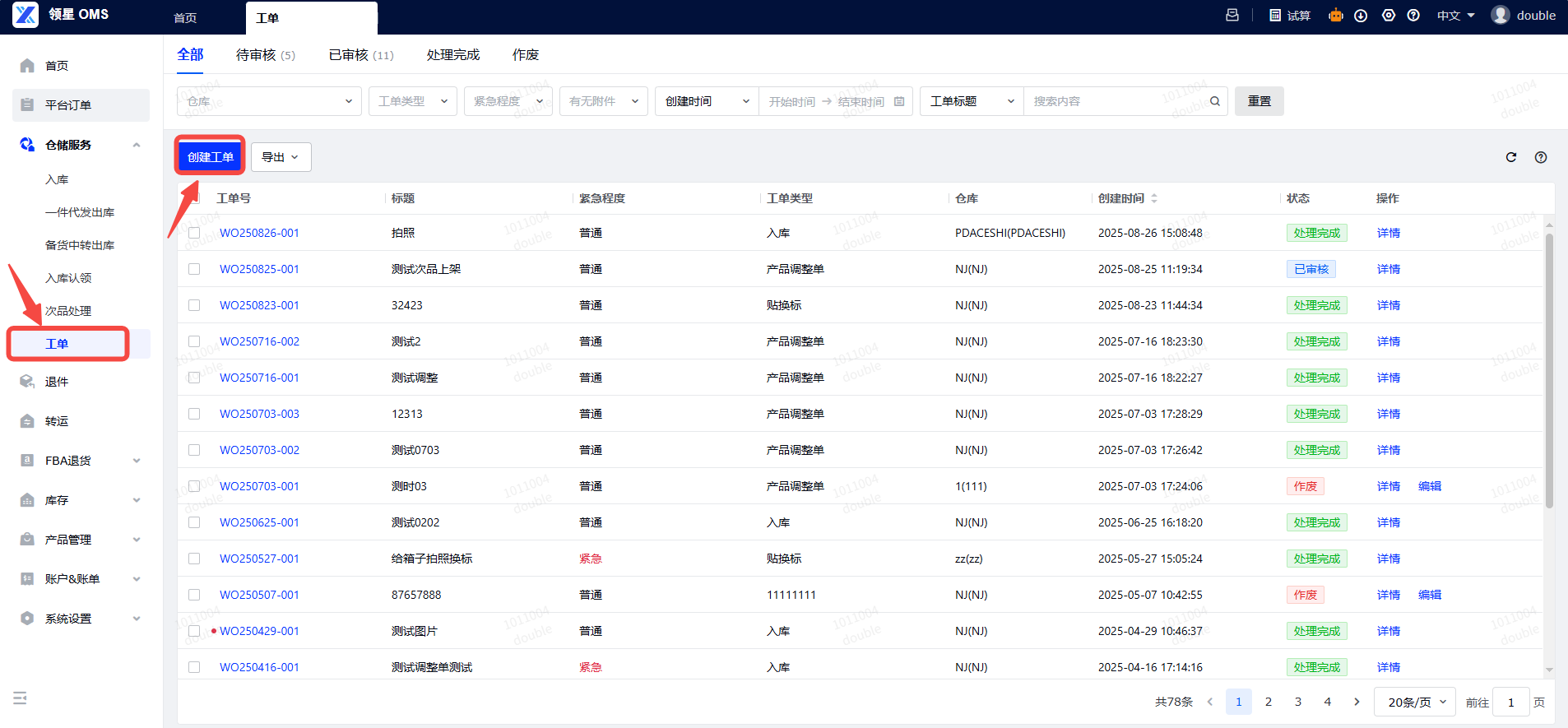Screen dimensions: 1568x728
Task: Click the 重置 reset button
Action: (x=1260, y=101)
